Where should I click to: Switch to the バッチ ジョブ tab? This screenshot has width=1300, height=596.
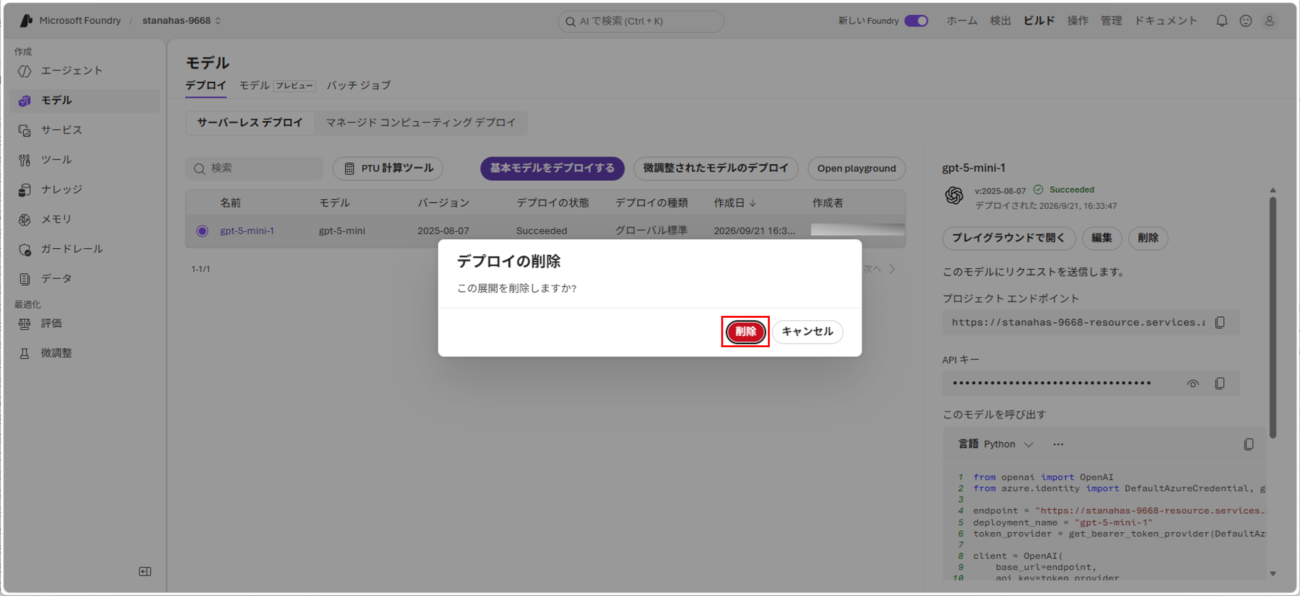click(x=359, y=86)
